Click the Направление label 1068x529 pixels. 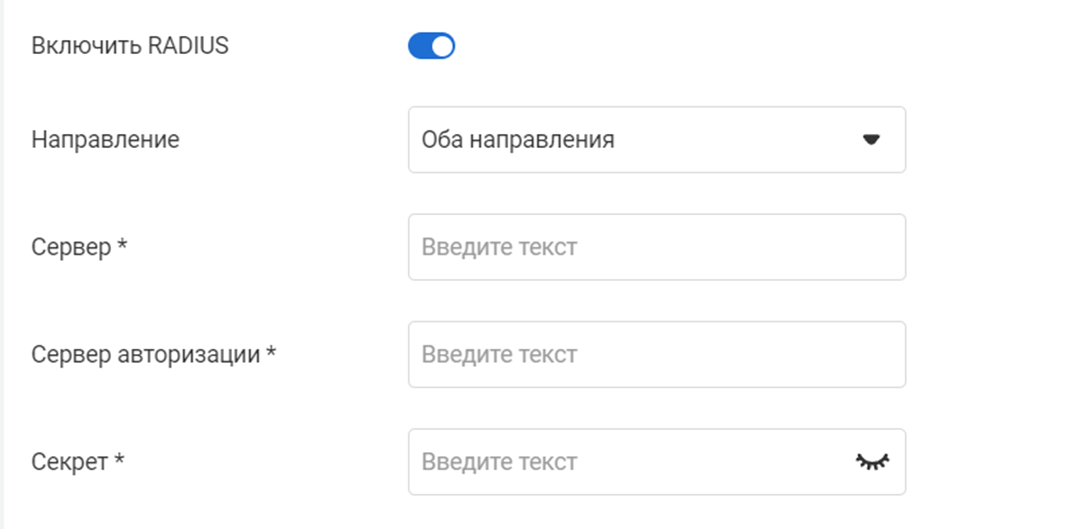pyautogui.click(x=105, y=140)
